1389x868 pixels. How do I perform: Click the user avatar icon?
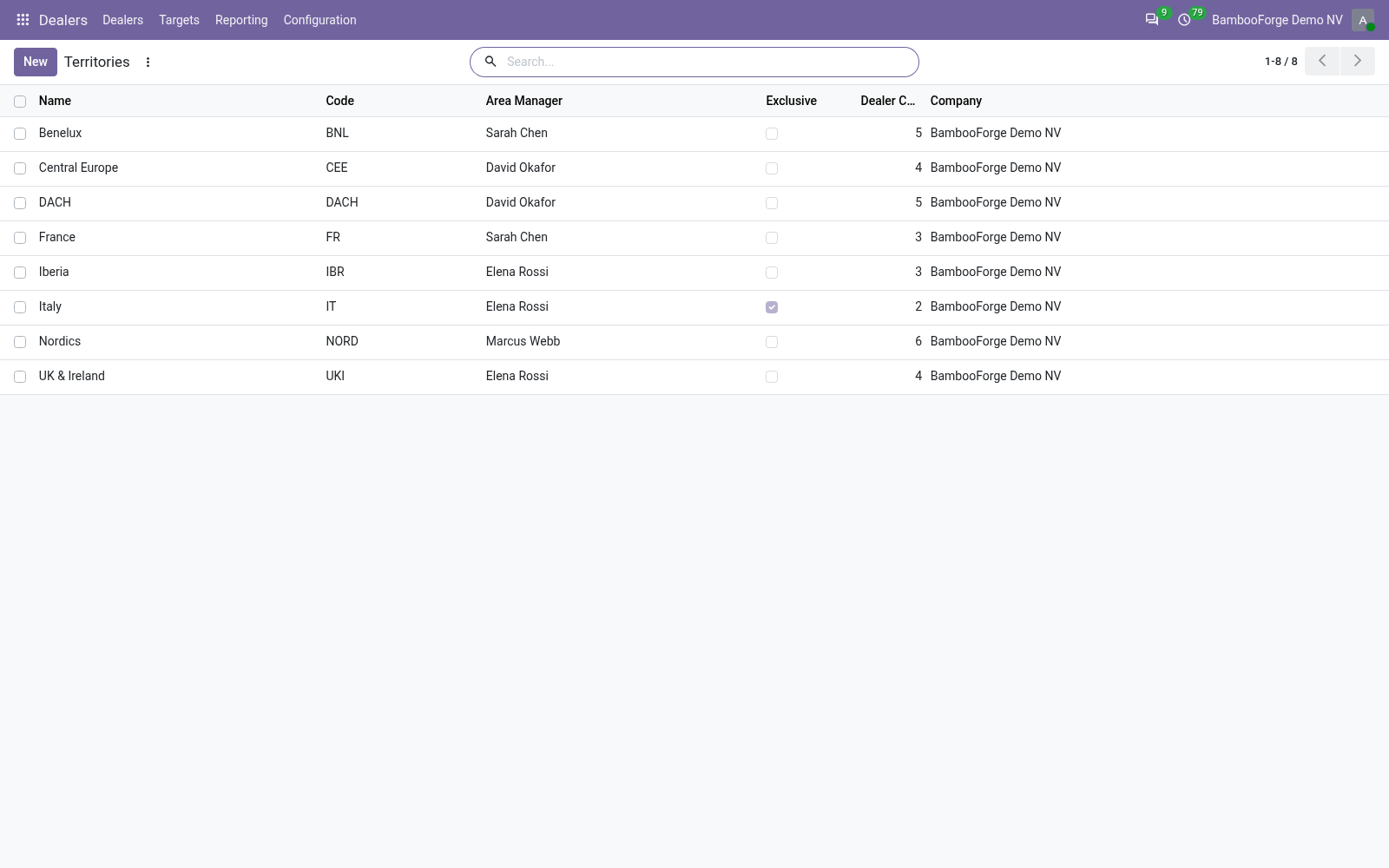coord(1363,20)
